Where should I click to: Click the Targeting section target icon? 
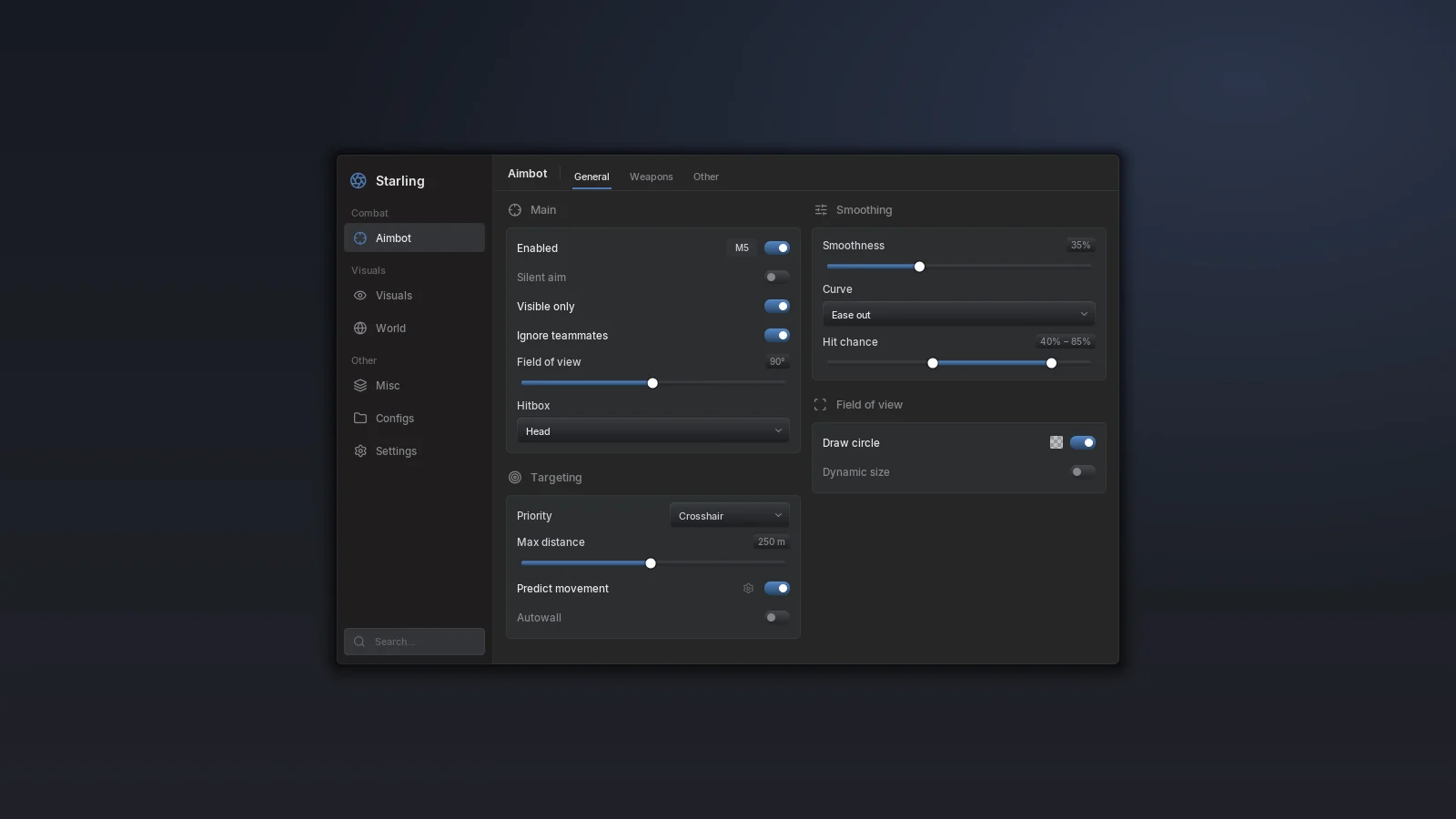click(x=515, y=478)
